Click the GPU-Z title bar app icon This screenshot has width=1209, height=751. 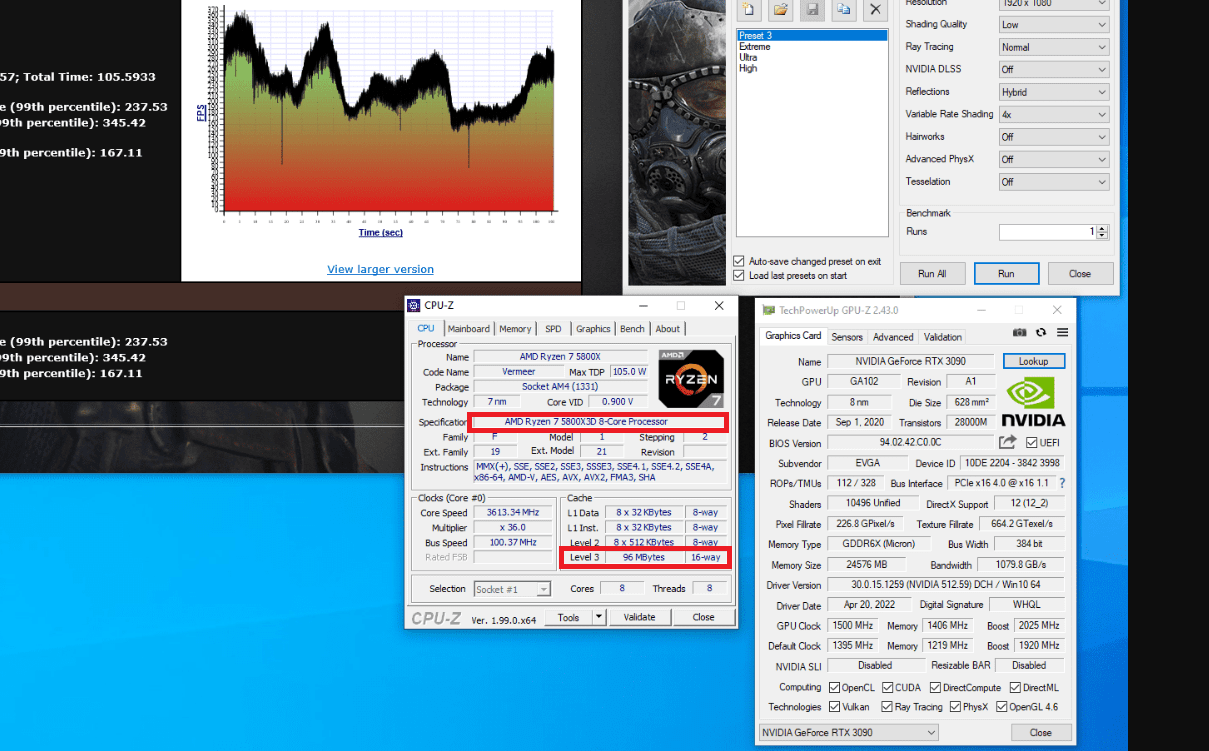coord(768,310)
